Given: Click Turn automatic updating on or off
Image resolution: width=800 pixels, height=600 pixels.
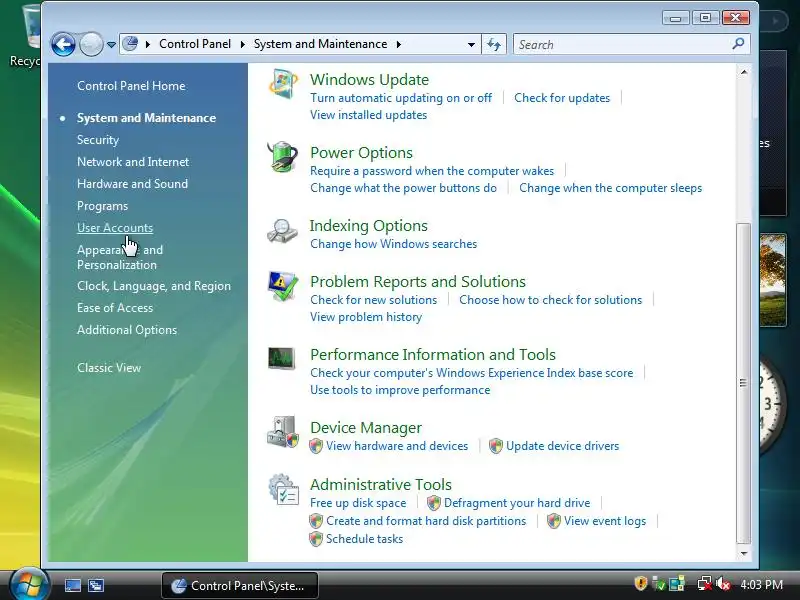Looking at the screenshot, I should click(401, 98).
